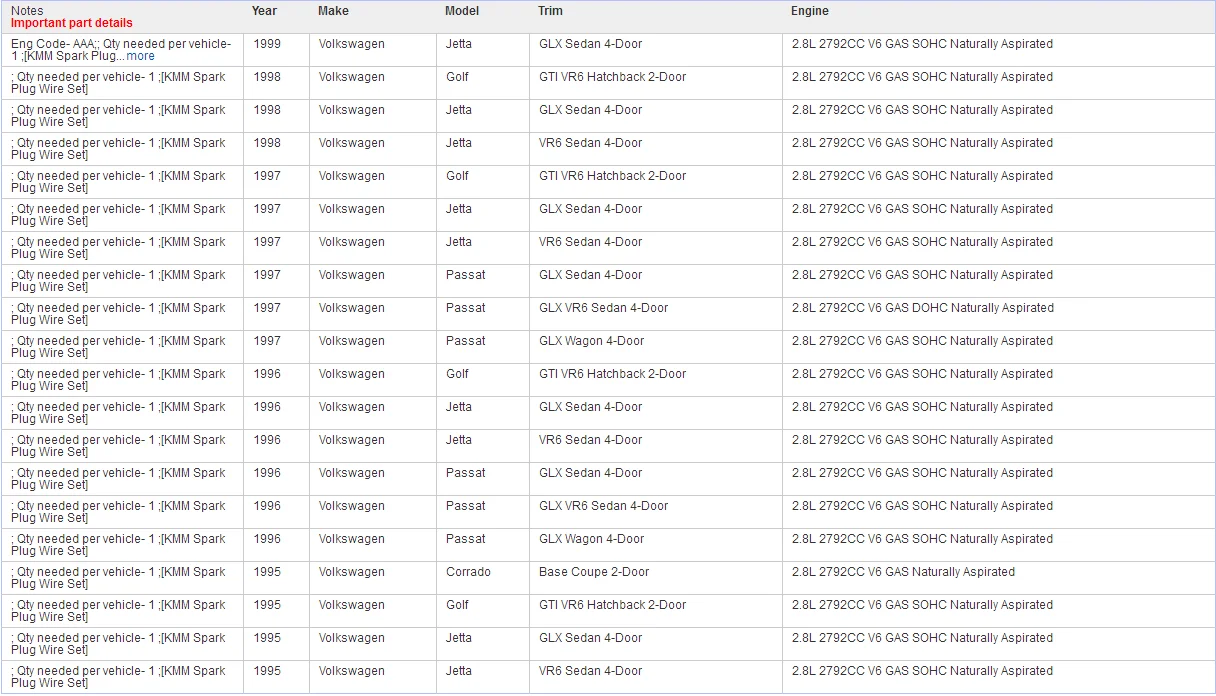Click 1997 Passat GLX Wagon engine cell
This screenshot has height=696, width=1216.
coord(998,347)
